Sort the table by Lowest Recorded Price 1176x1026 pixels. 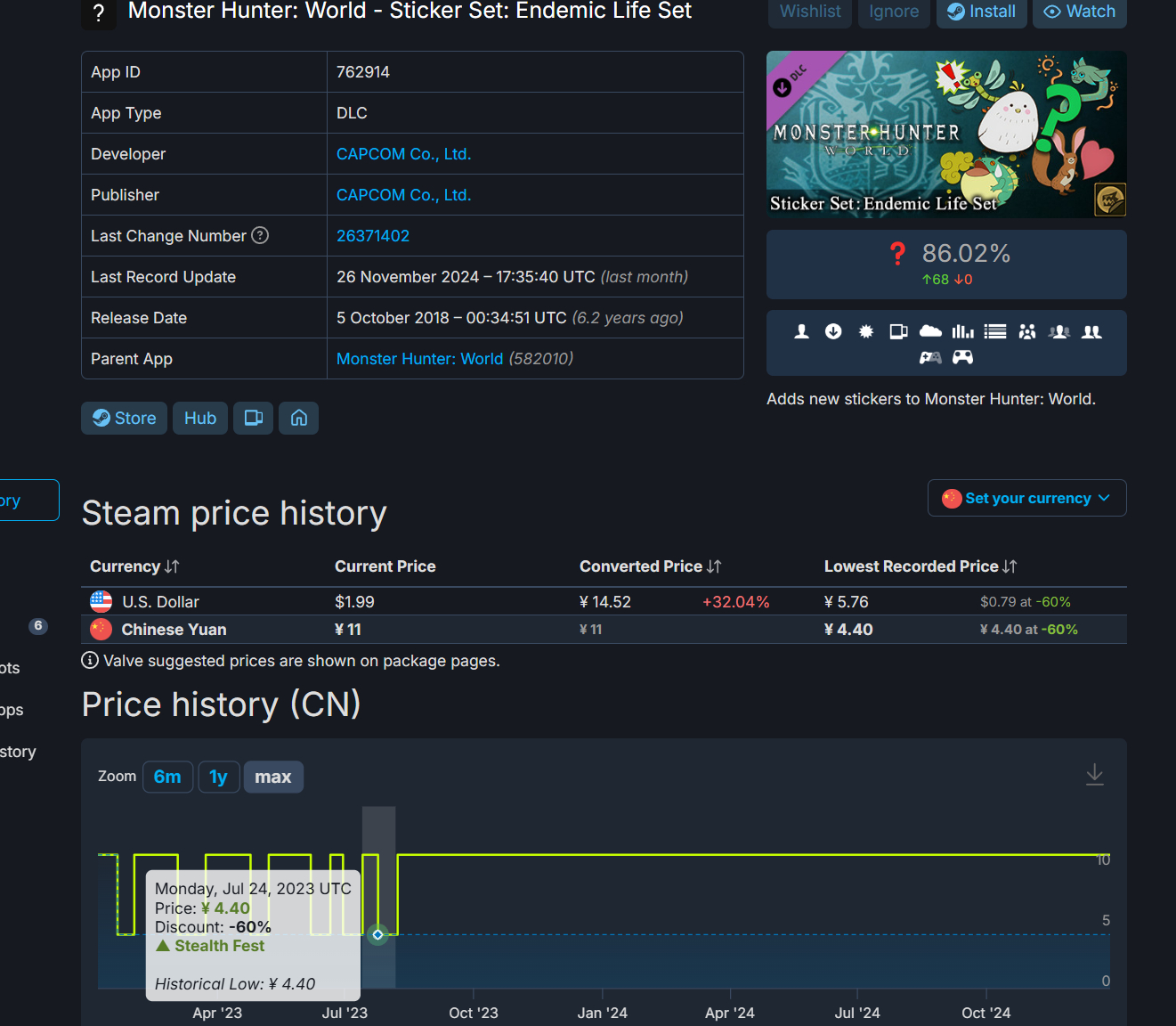[921, 566]
